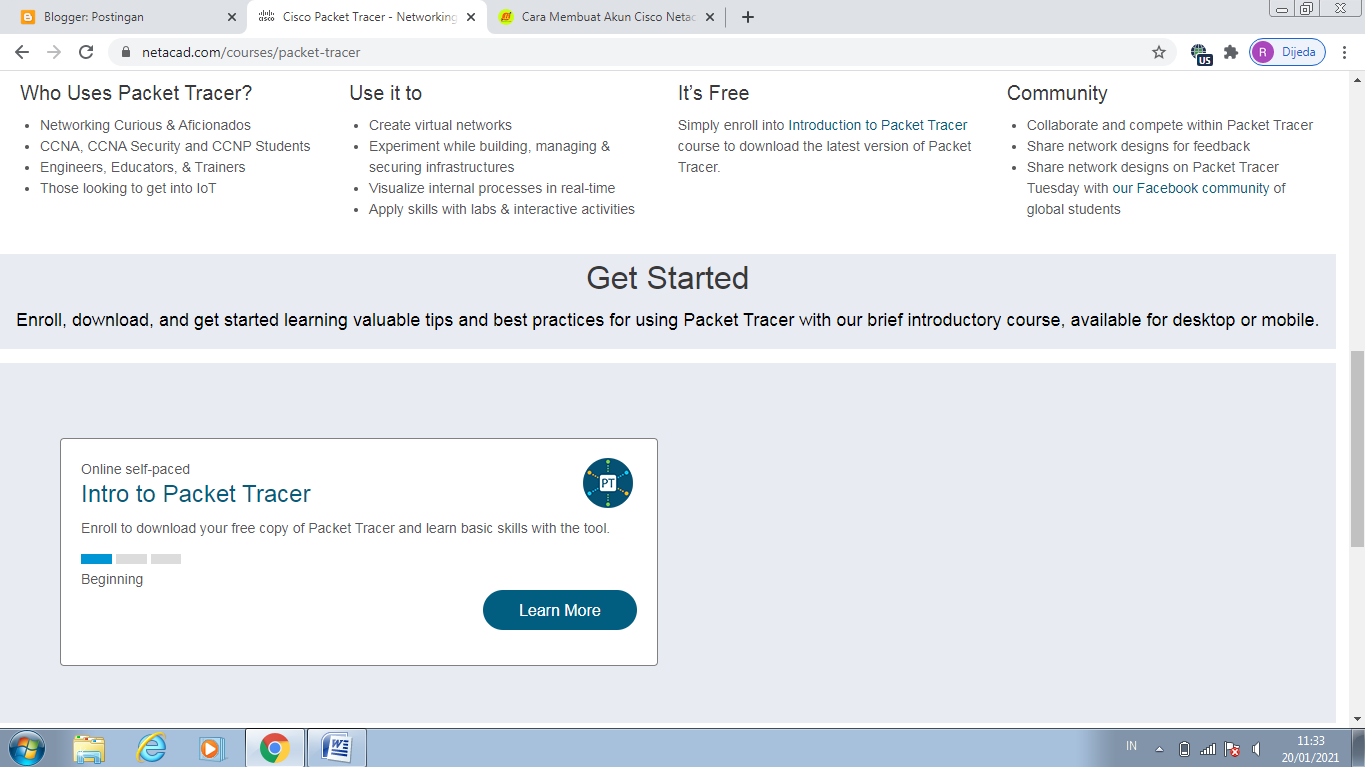Screen dimensions: 1365x767
Task: Check battery status tray icon
Action: point(1185,749)
